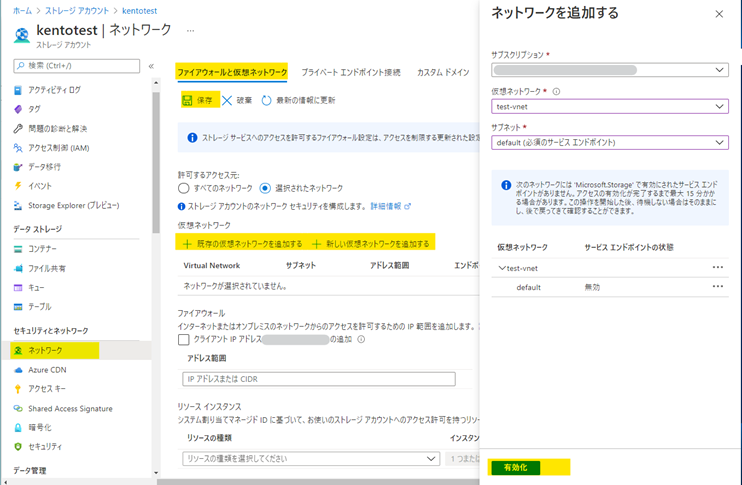Click the 保存 (Save) disk icon

click(x=188, y=100)
